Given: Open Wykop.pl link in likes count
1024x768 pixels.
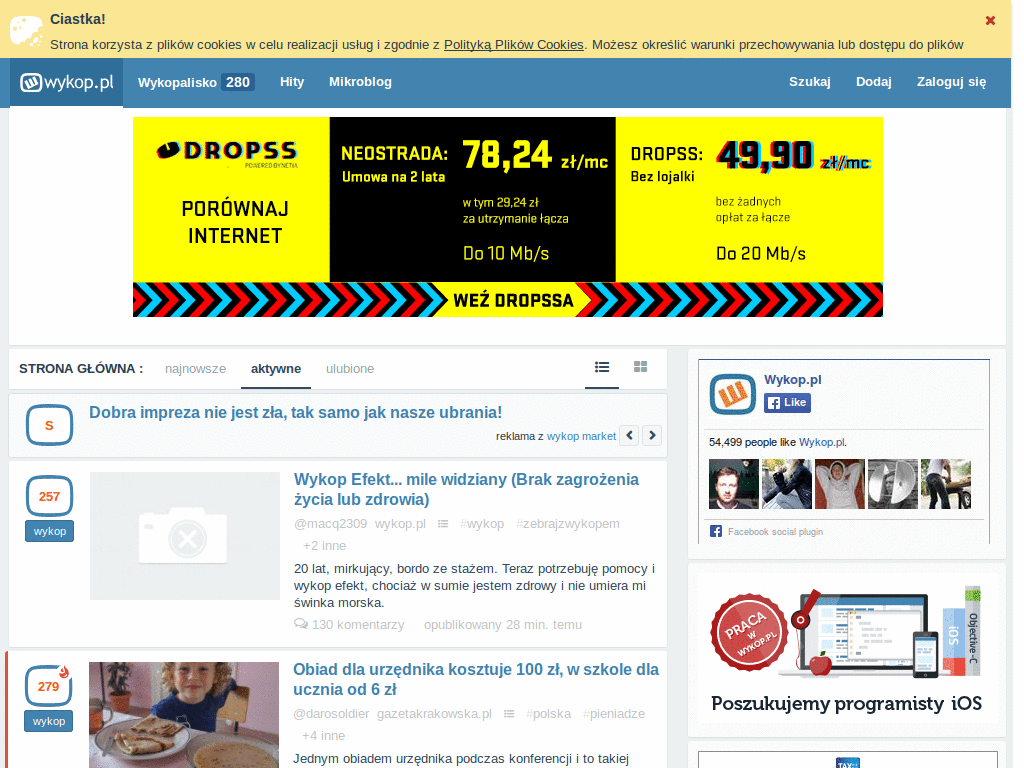Looking at the screenshot, I should (x=822, y=442).
